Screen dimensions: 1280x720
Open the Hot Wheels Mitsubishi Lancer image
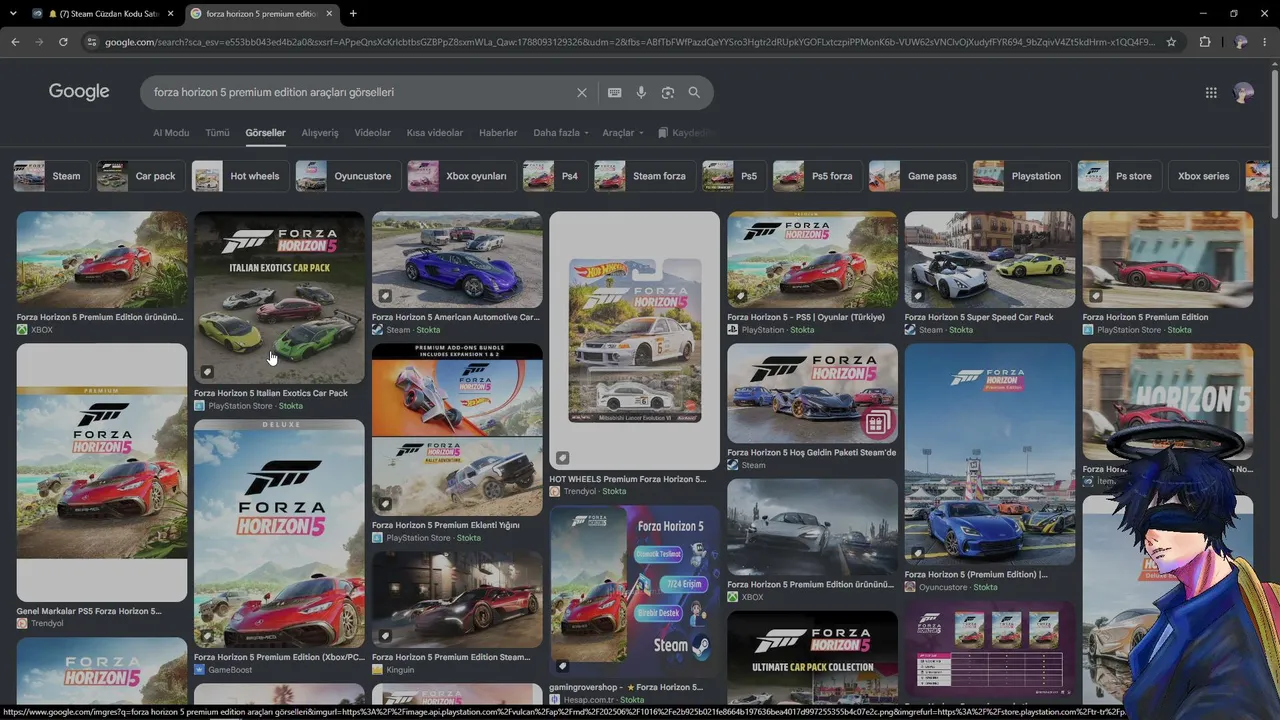coord(634,340)
